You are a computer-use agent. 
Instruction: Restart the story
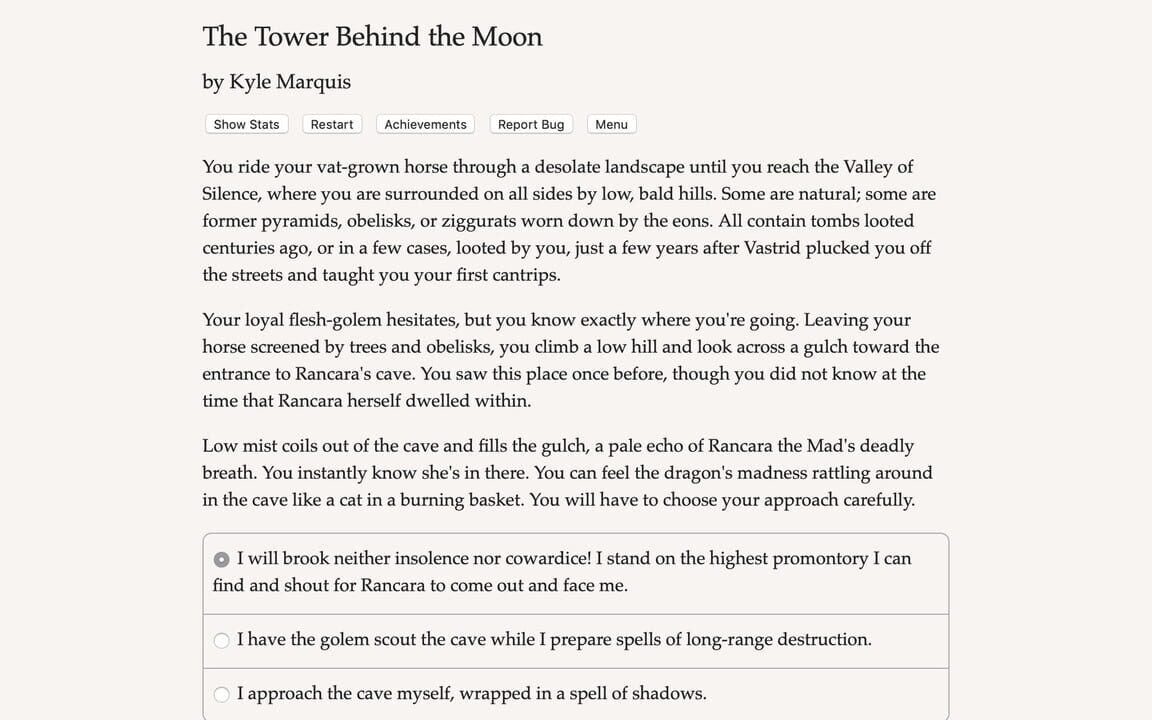pyautogui.click(x=331, y=124)
